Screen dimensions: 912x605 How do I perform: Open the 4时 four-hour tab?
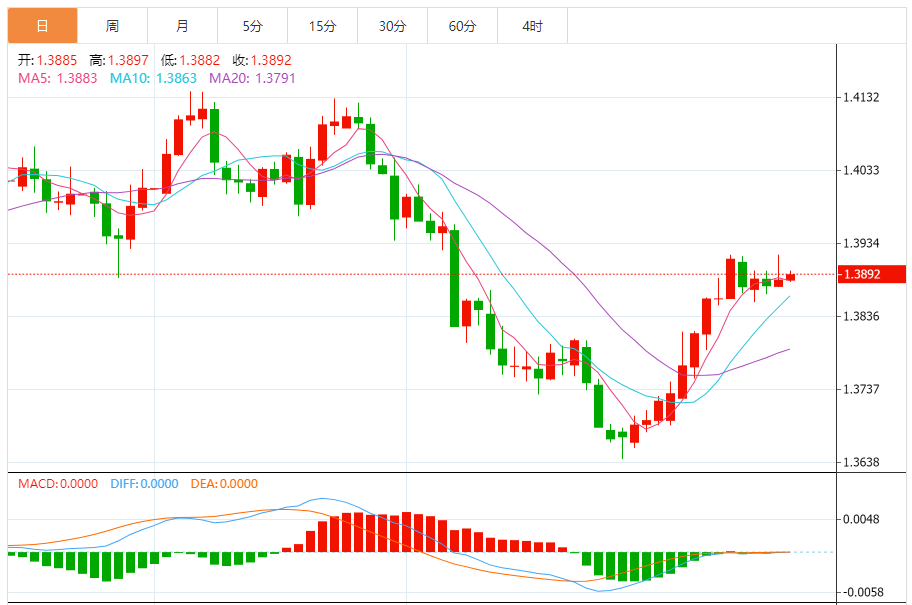coord(532,26)
